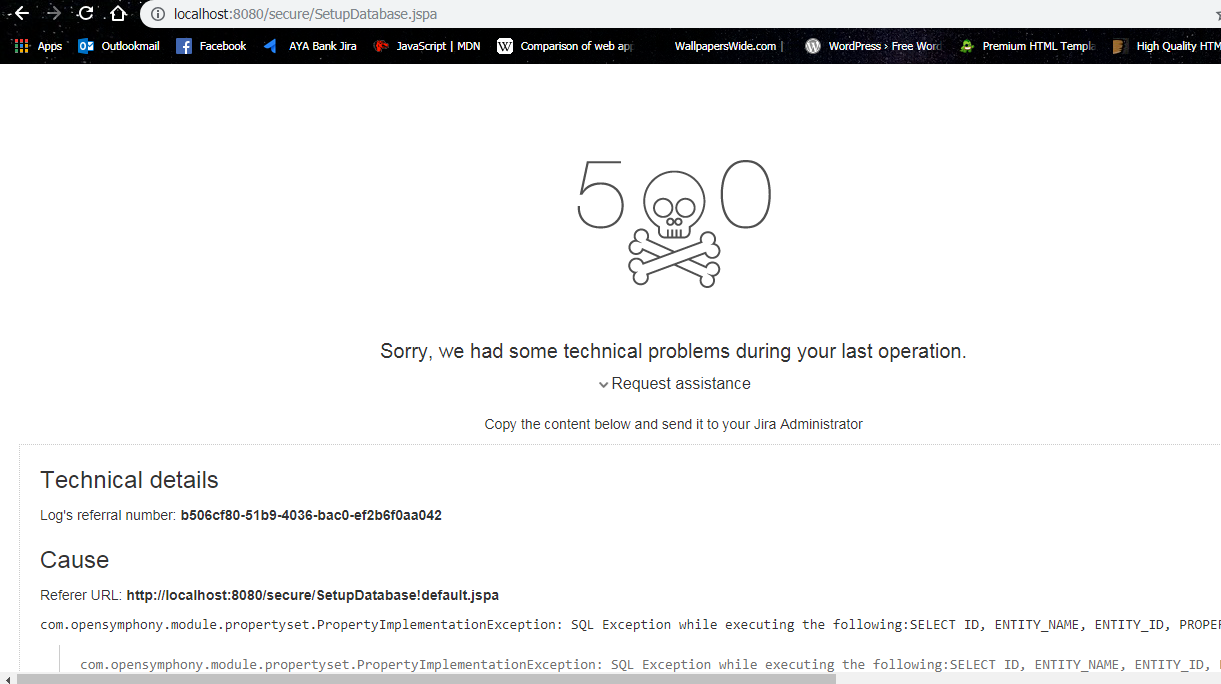Click the browser forward arrow

click(x=54, y=14)
